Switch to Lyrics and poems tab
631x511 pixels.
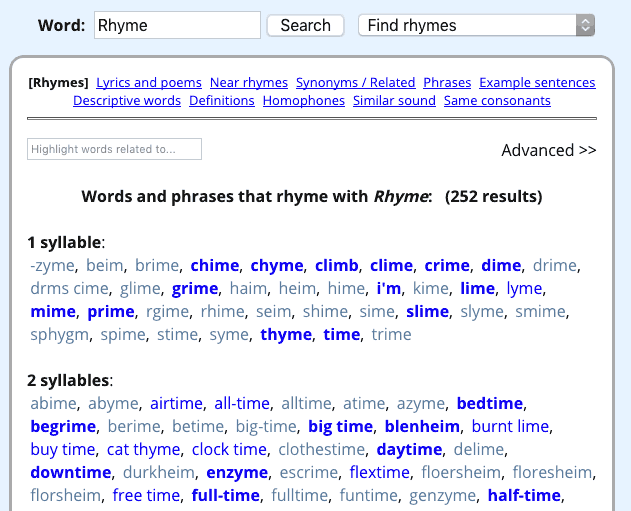click(149, 83)
